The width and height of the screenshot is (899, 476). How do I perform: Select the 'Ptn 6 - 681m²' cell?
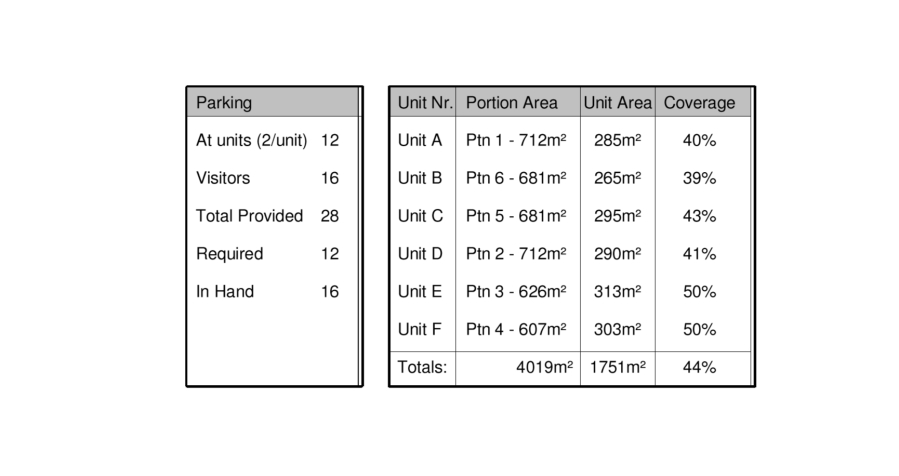point(516,179)
